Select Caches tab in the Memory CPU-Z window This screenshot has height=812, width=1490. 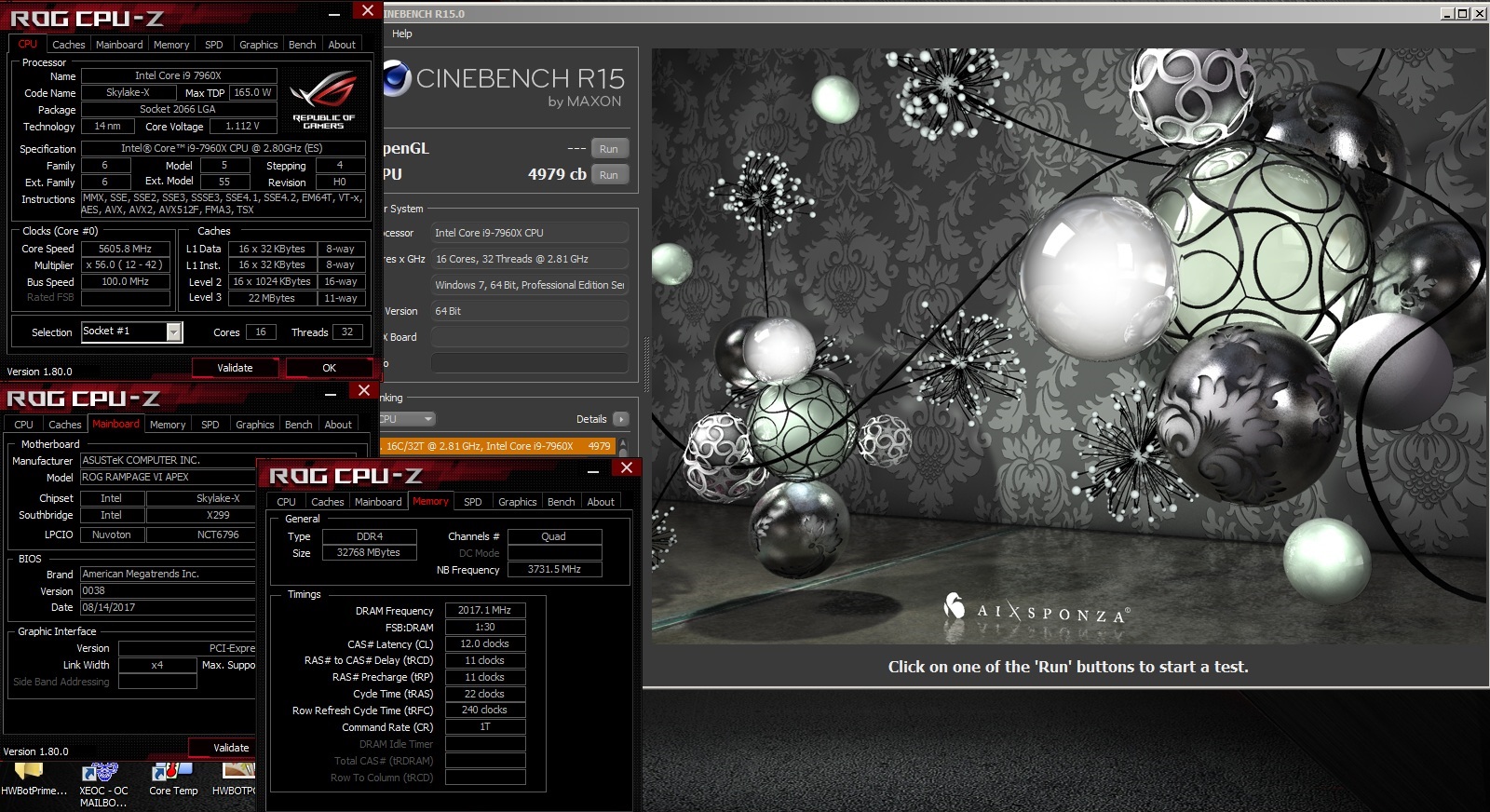point(328,502)
